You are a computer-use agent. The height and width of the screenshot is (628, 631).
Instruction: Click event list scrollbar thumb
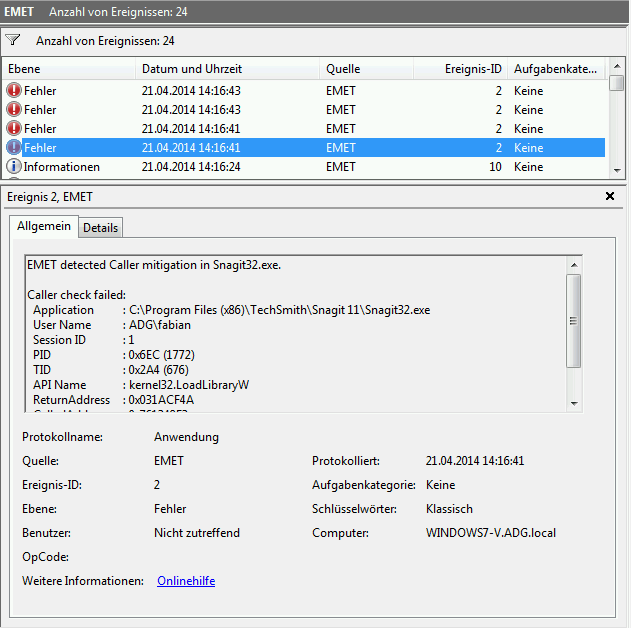617,83
